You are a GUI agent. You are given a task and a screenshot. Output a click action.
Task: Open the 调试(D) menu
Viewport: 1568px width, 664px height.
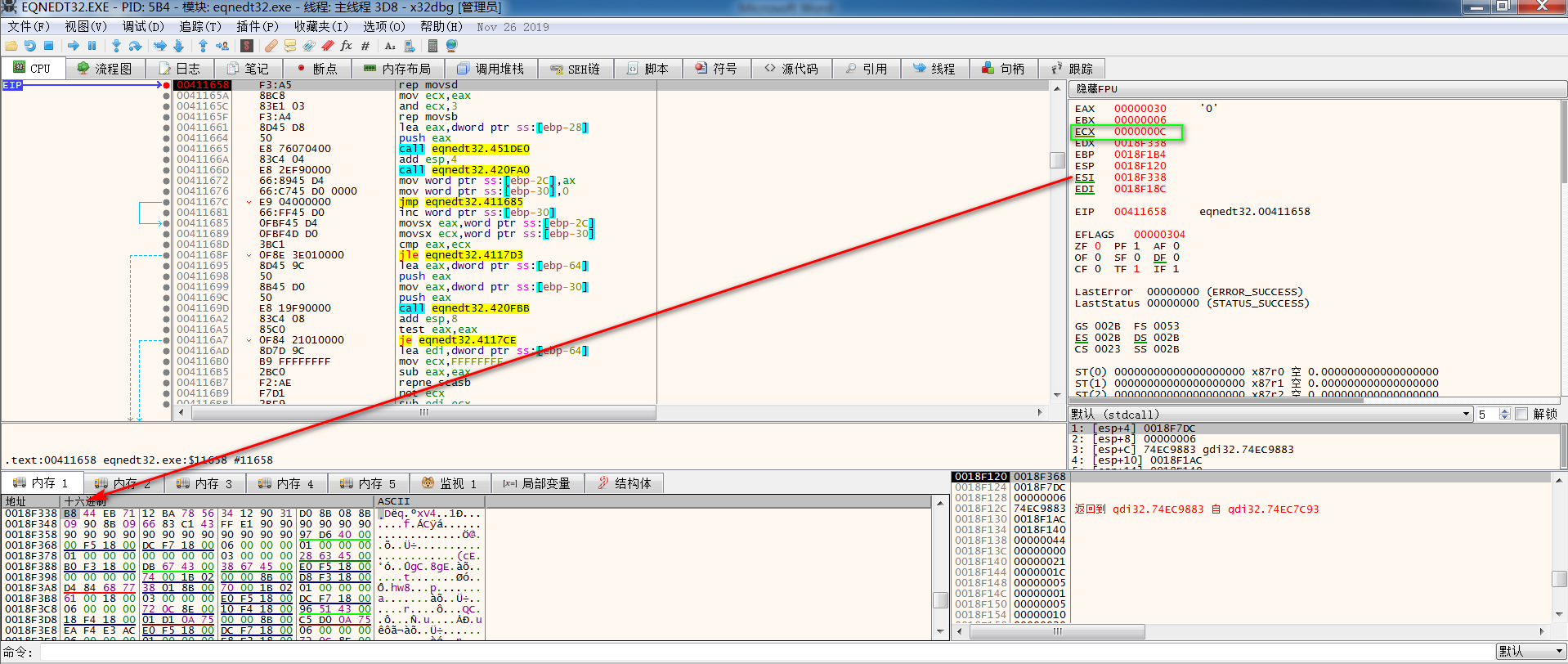pos(143,26)
